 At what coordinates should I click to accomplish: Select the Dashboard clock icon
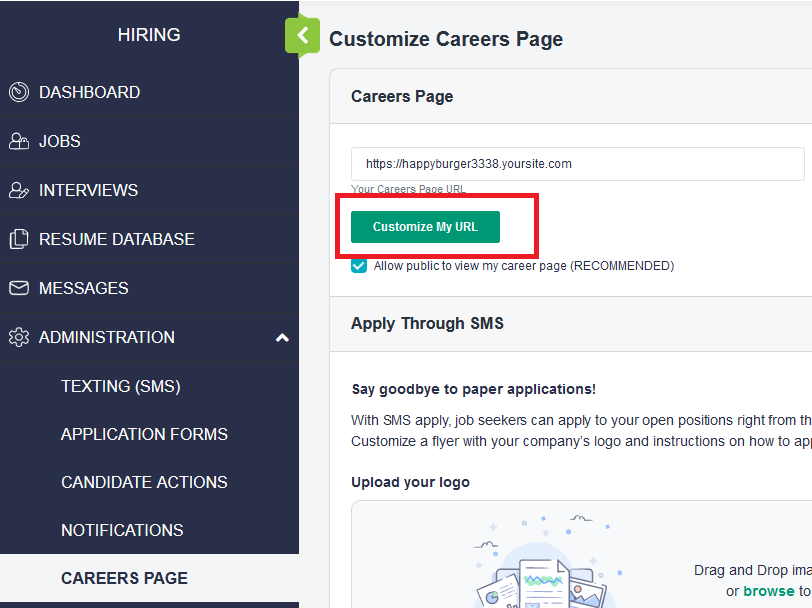click(x=18, y=92)
